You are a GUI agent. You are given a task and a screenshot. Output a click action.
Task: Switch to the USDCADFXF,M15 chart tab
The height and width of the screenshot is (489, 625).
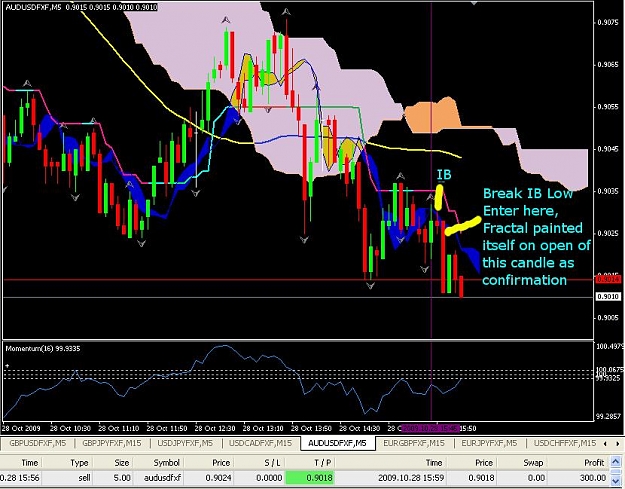[x=260, y=443]
